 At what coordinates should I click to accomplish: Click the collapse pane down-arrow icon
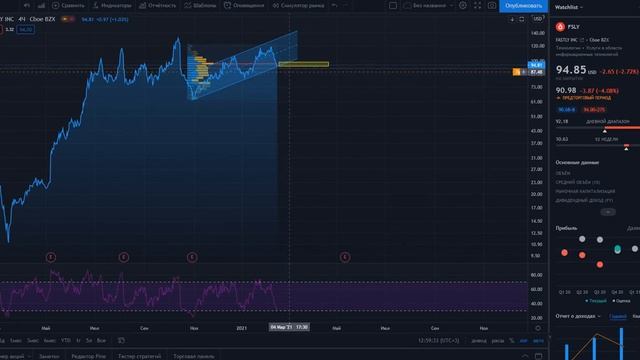[x=512, y=19]
